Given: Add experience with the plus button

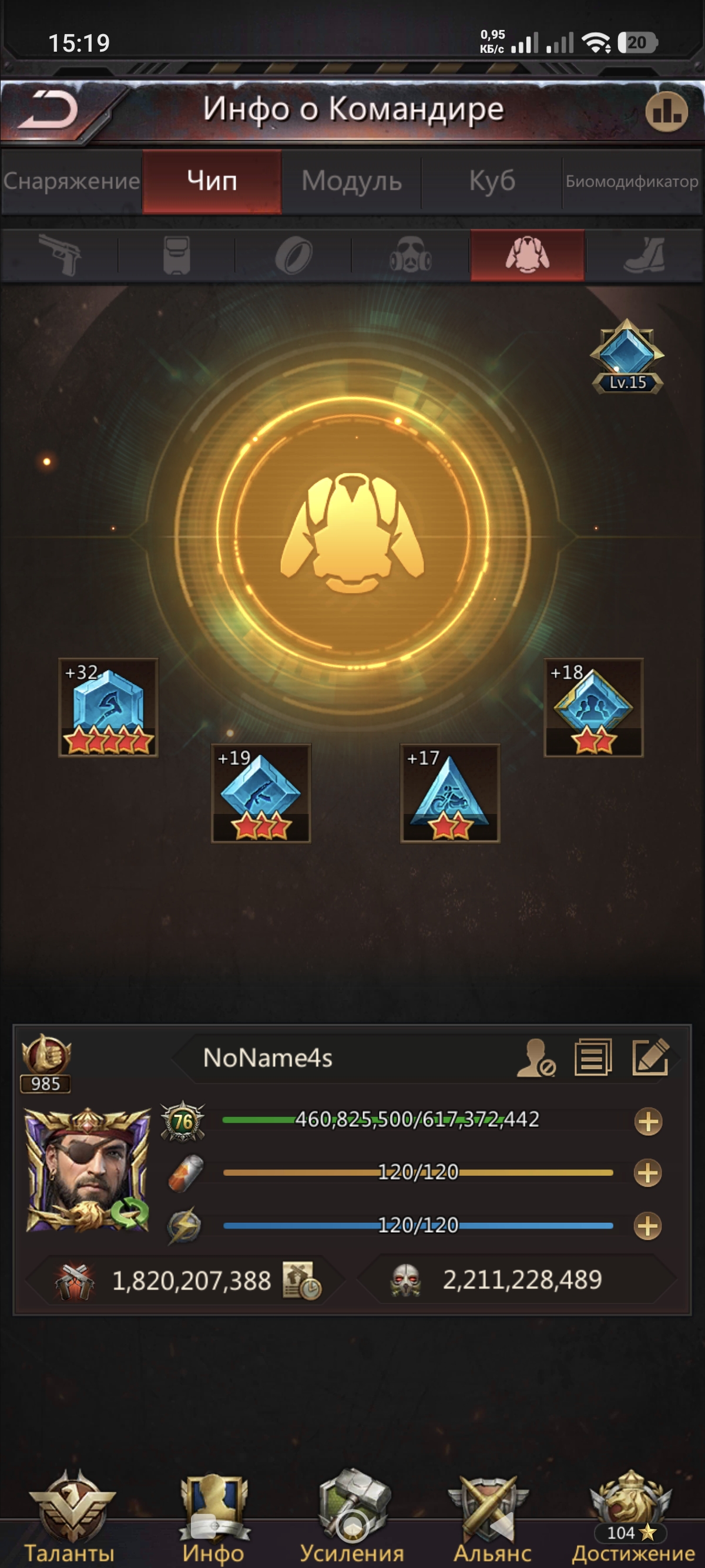Looking at the screenshot, I should [x=648, y=1121].
